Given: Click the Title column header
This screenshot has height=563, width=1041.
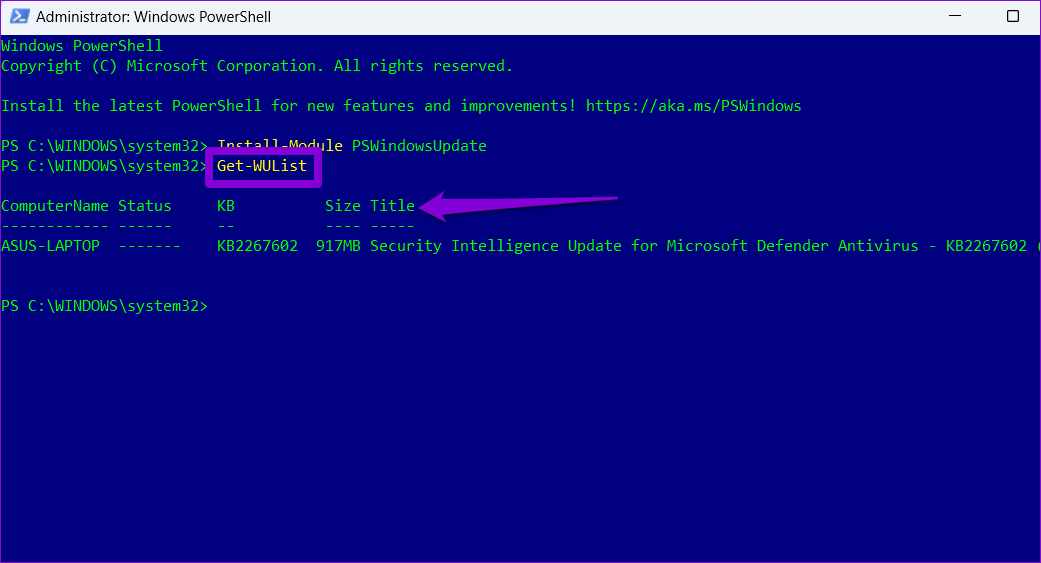Looking at the screenshot, I should coord(392,206).
